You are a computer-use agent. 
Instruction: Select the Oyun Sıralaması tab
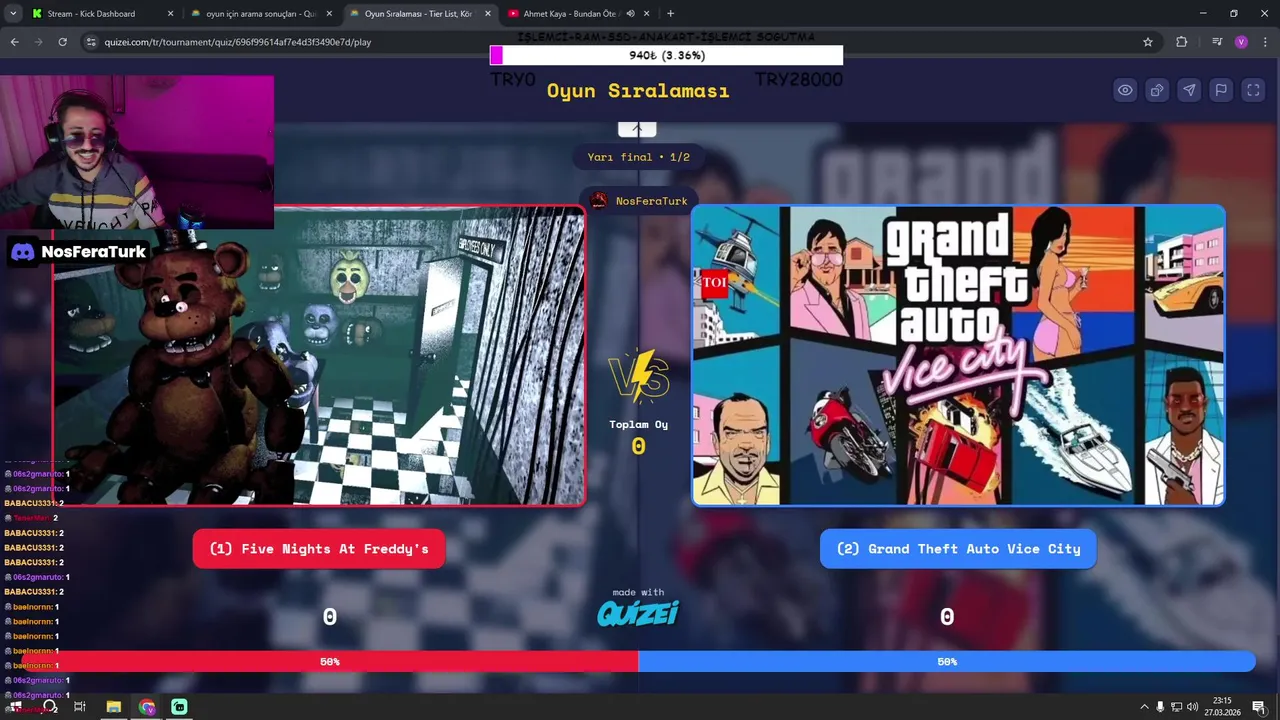[418, 14]
